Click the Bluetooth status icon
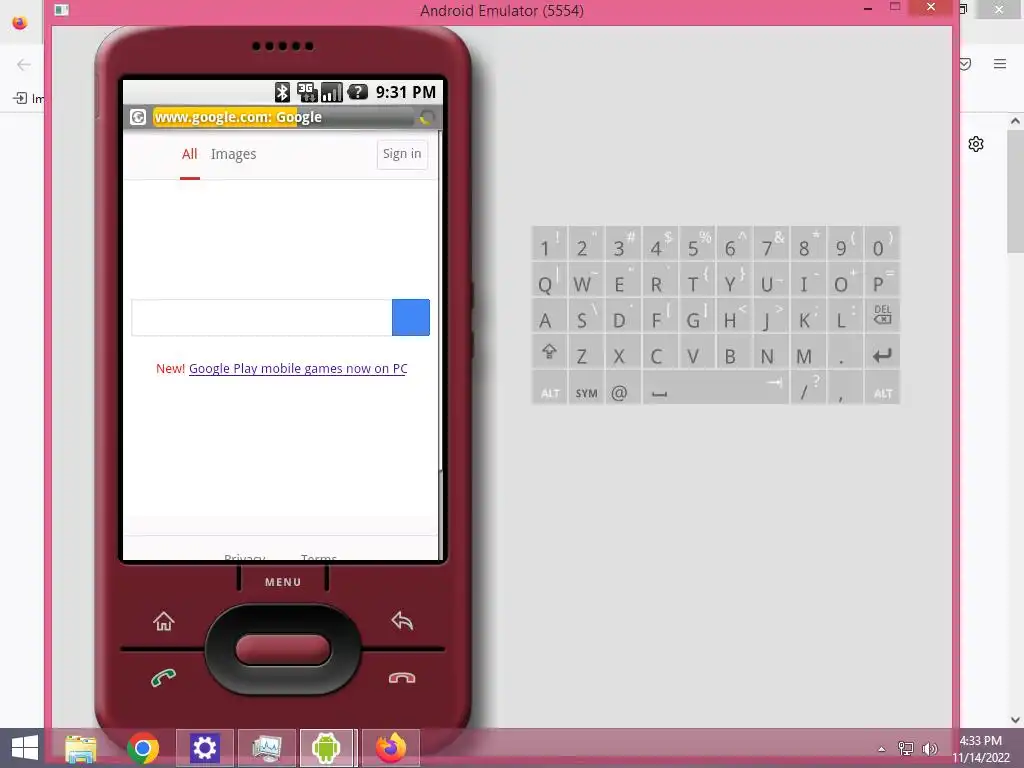This screenshot has width=1024, height=768. coord(282,92)
